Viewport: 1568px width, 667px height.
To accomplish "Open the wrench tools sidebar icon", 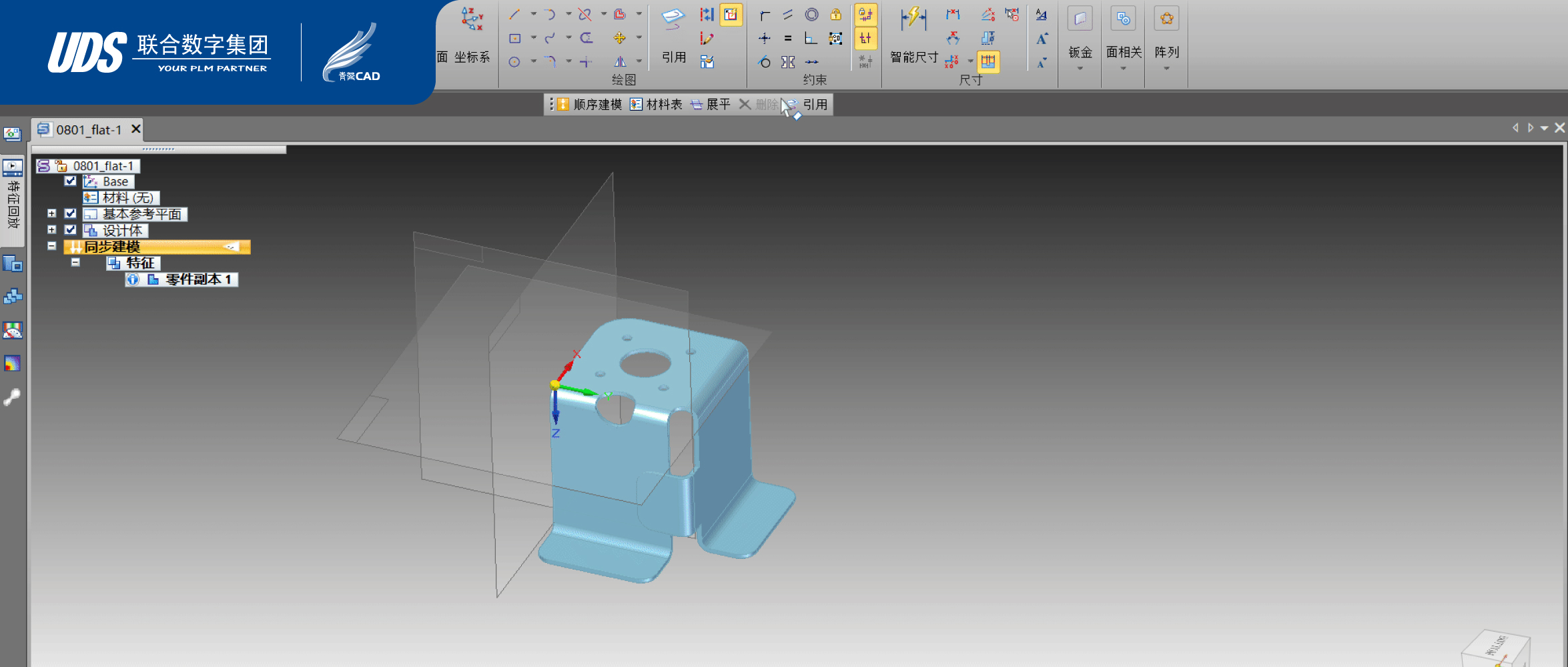I will coord(12,397).
